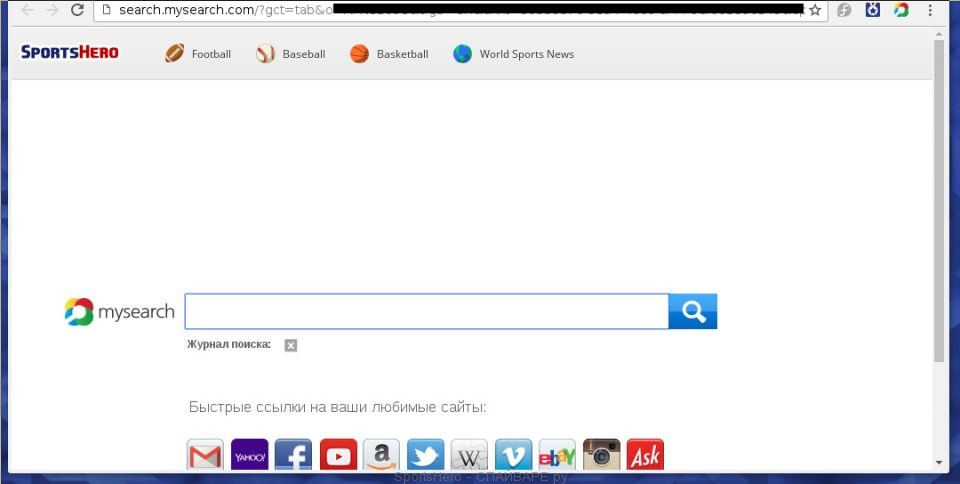Open the Facebook quick link icon
The height and width of the screenshot is (484, 960).
coord(293,456)
